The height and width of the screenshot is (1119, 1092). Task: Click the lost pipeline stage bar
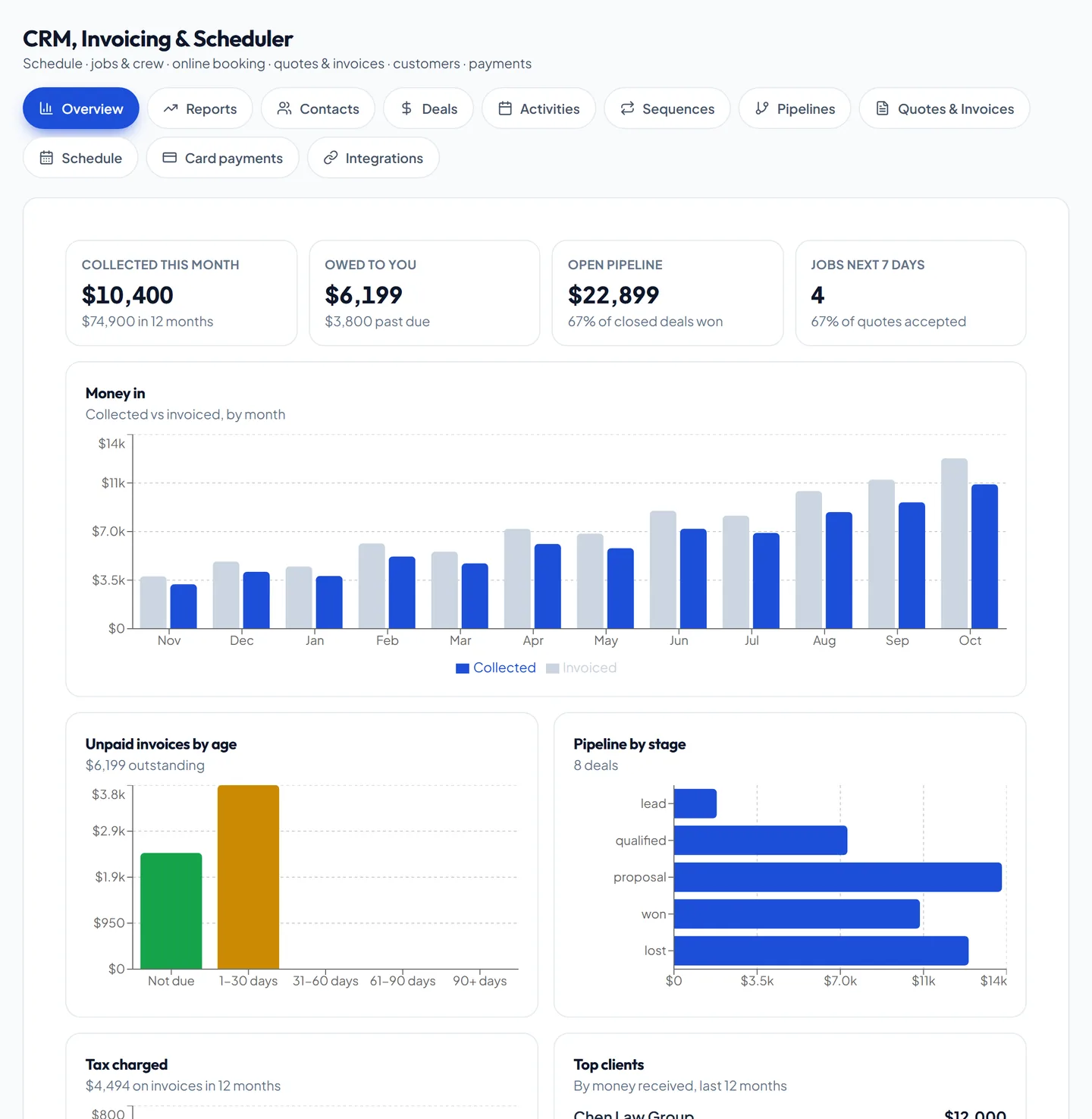pyautogui.click(x=821, y=951)
